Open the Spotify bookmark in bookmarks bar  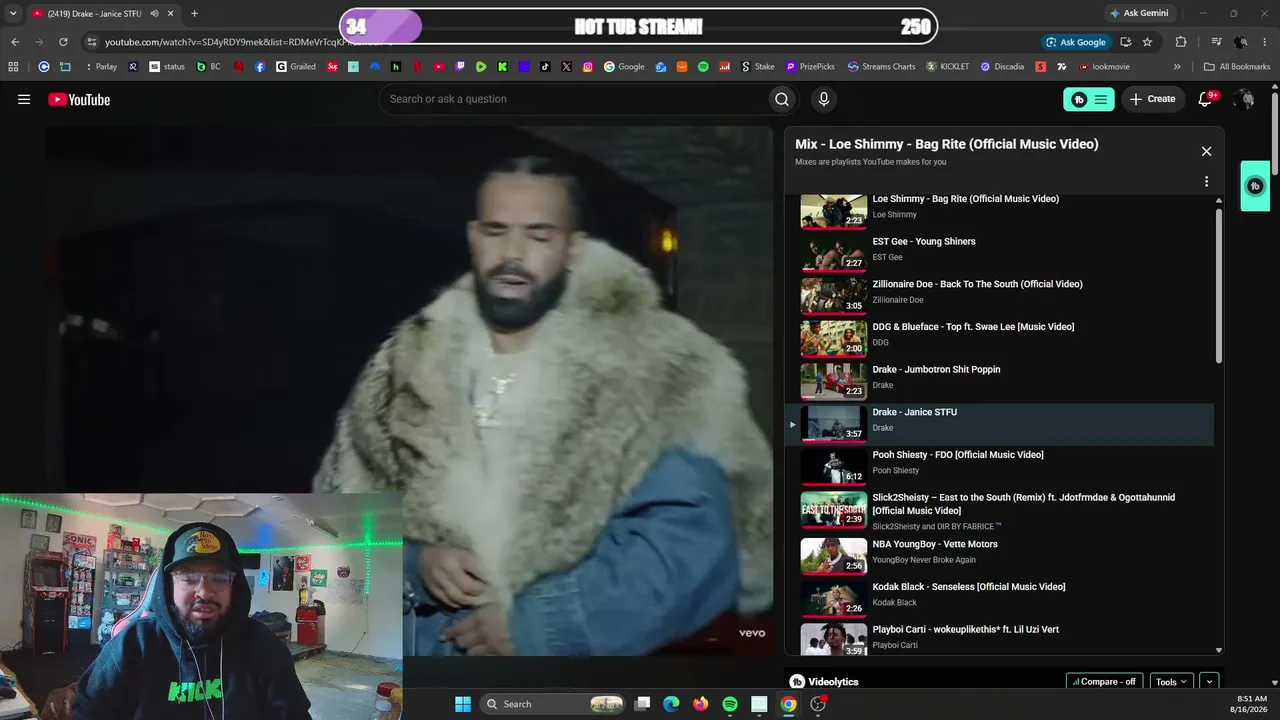[703, 67]
